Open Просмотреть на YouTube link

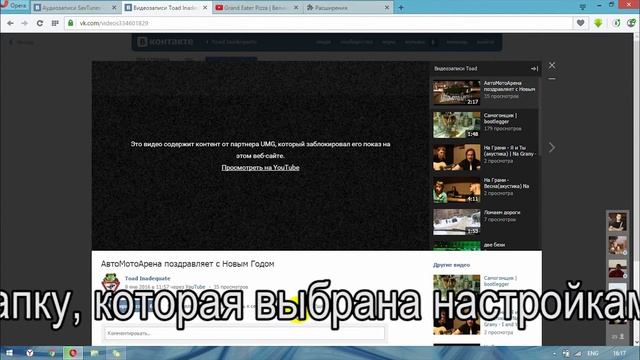260,167
